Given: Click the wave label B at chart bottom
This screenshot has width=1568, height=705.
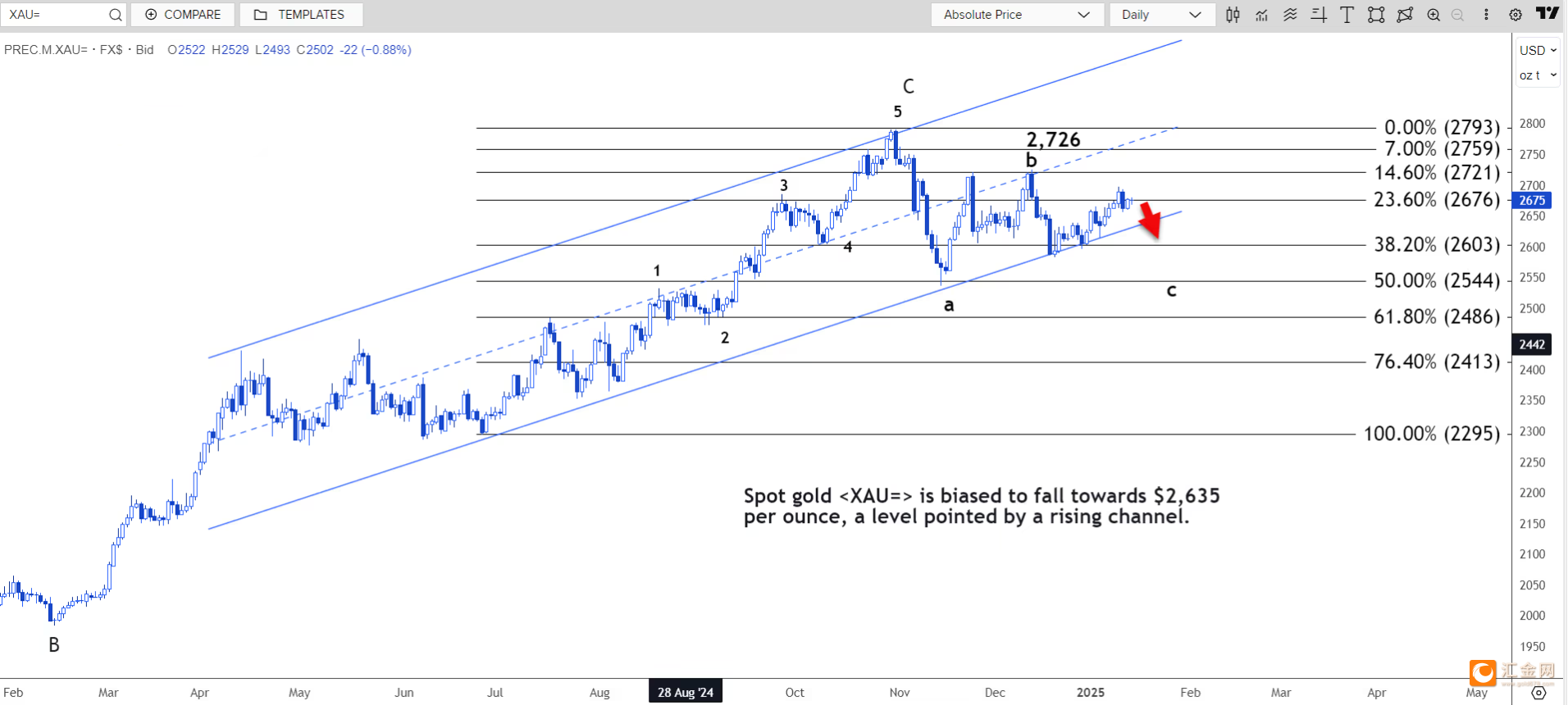Looking at the screenshot, I should click(x=54, y=645).
